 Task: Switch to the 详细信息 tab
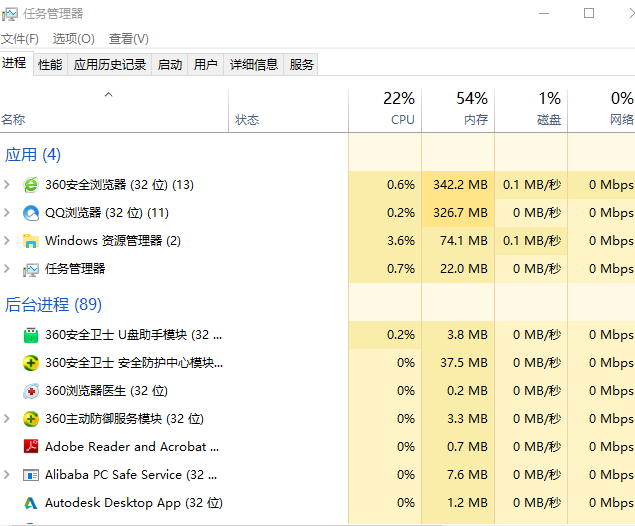coord(253,65)
